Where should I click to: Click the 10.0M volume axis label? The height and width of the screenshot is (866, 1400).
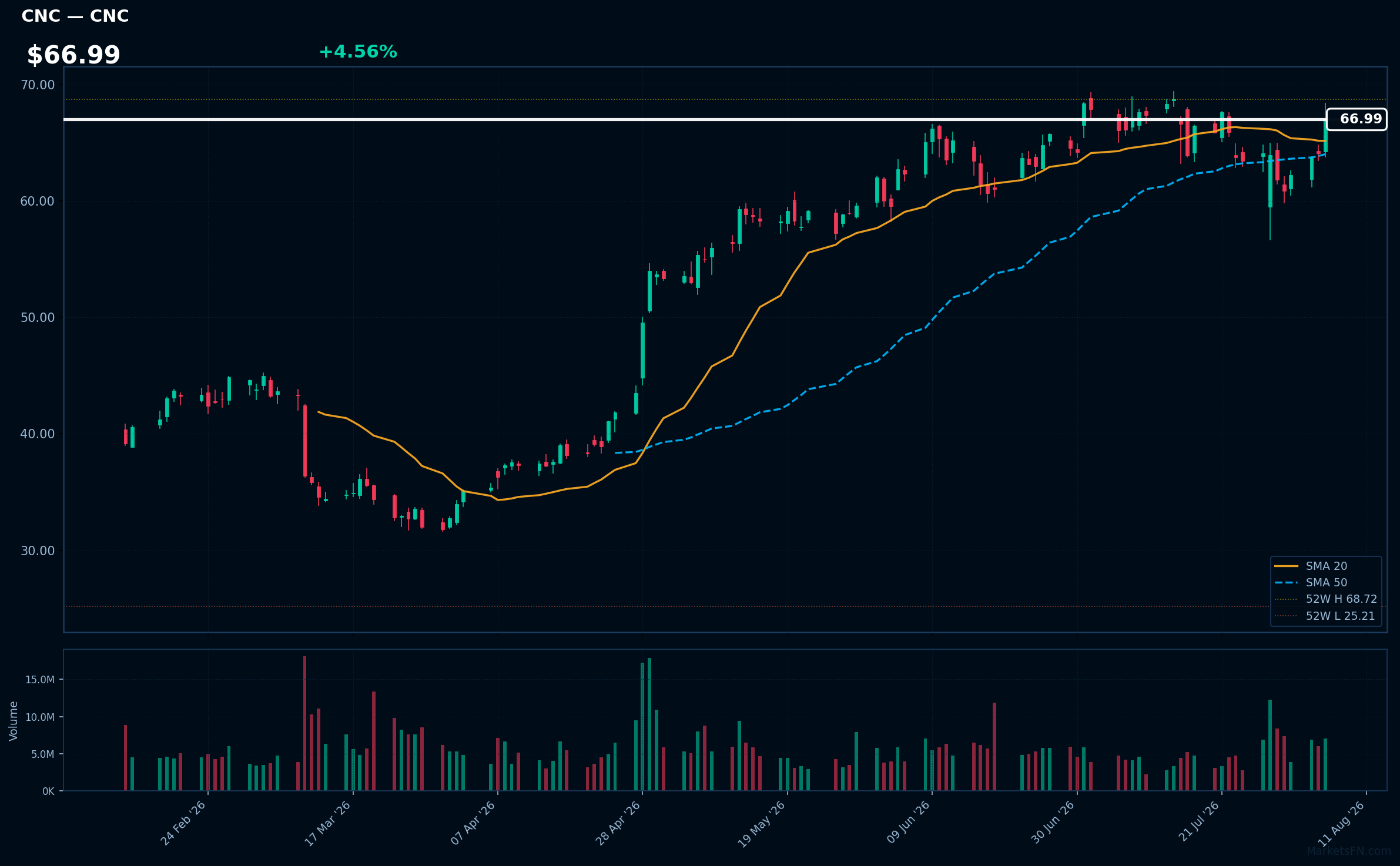(x=40, y=717)
